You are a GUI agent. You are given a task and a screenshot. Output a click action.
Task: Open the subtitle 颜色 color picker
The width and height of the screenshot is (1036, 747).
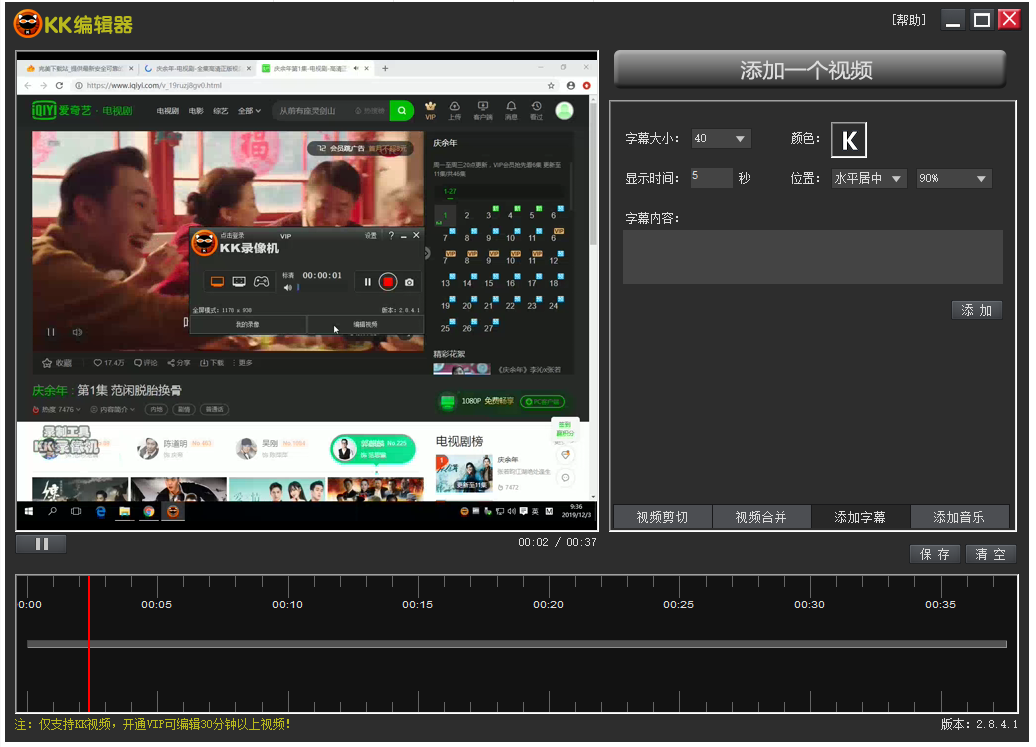pos(849,140)
